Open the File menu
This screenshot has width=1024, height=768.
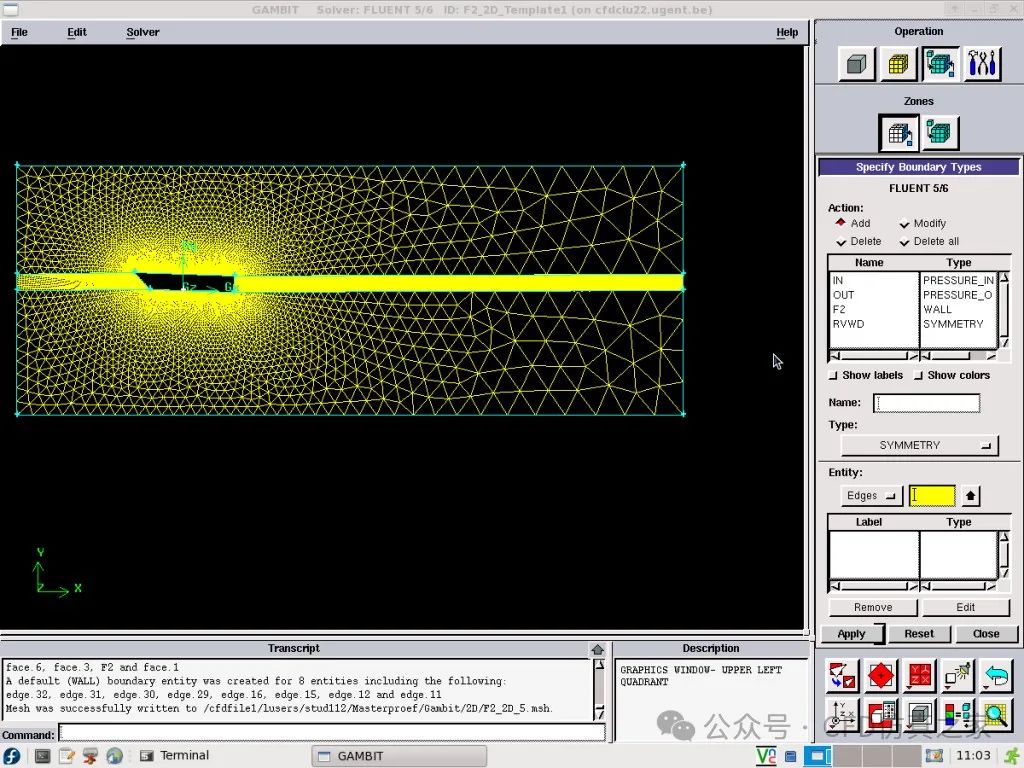20,32
